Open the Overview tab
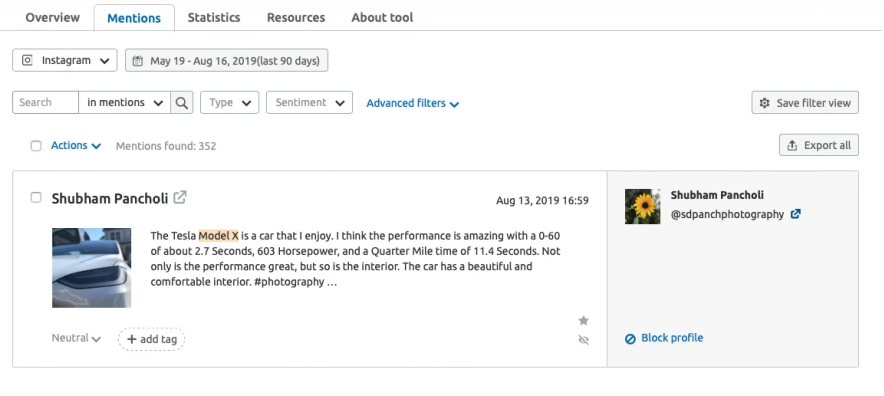Viewport: 884px width, 396px height. (52, 17)
